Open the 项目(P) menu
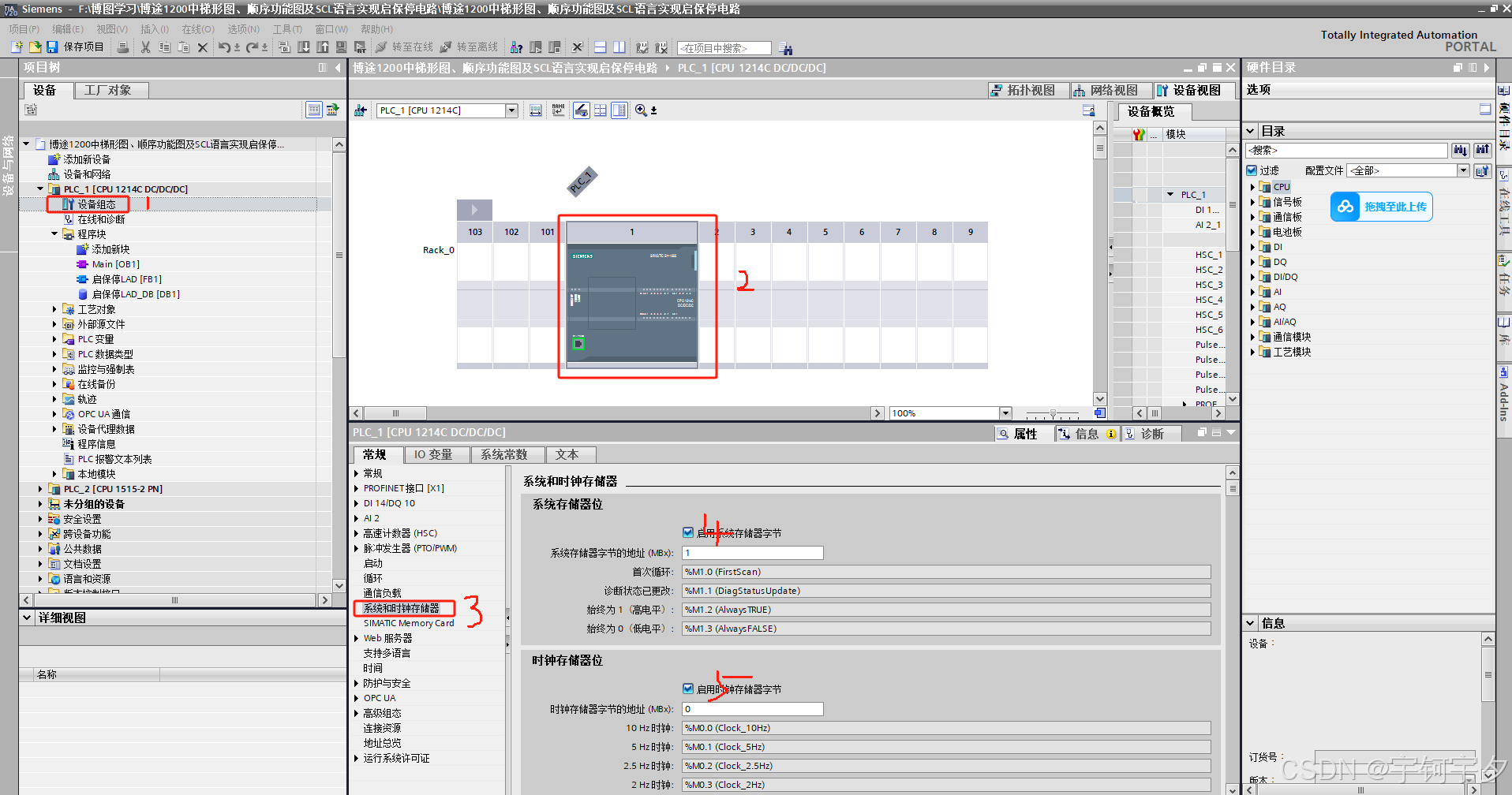Screen dimensions: 1512x795 [24, 29]
